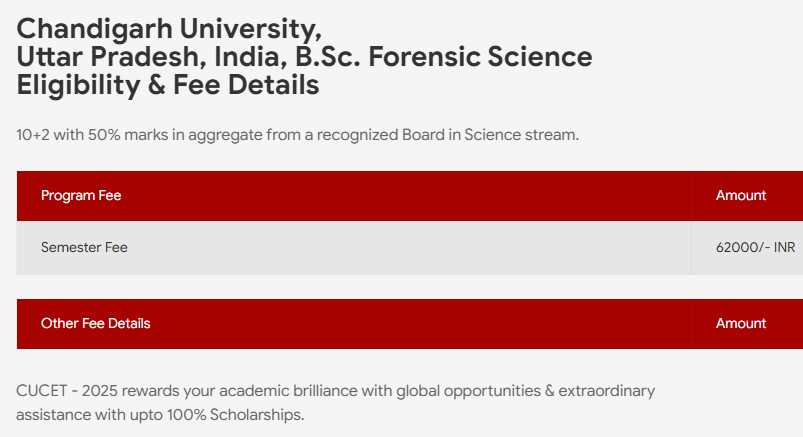
Task: Click Amount header in Program Fee table
Action: click(741, 195)
